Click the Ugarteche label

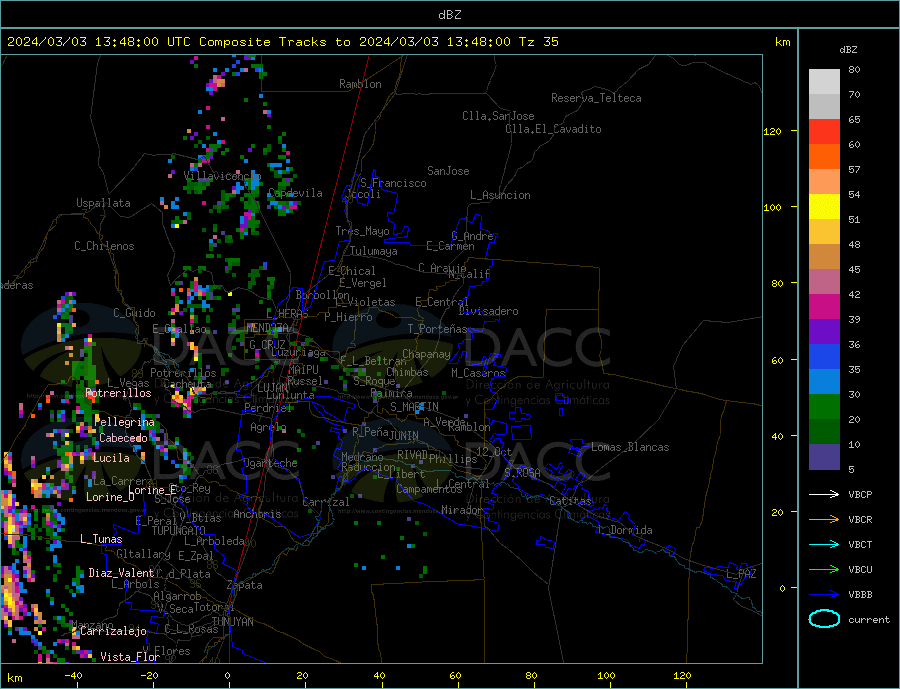(270, 463)
